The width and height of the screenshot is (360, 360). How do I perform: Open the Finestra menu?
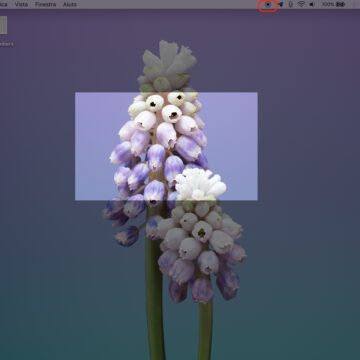(x=45, y=4)
